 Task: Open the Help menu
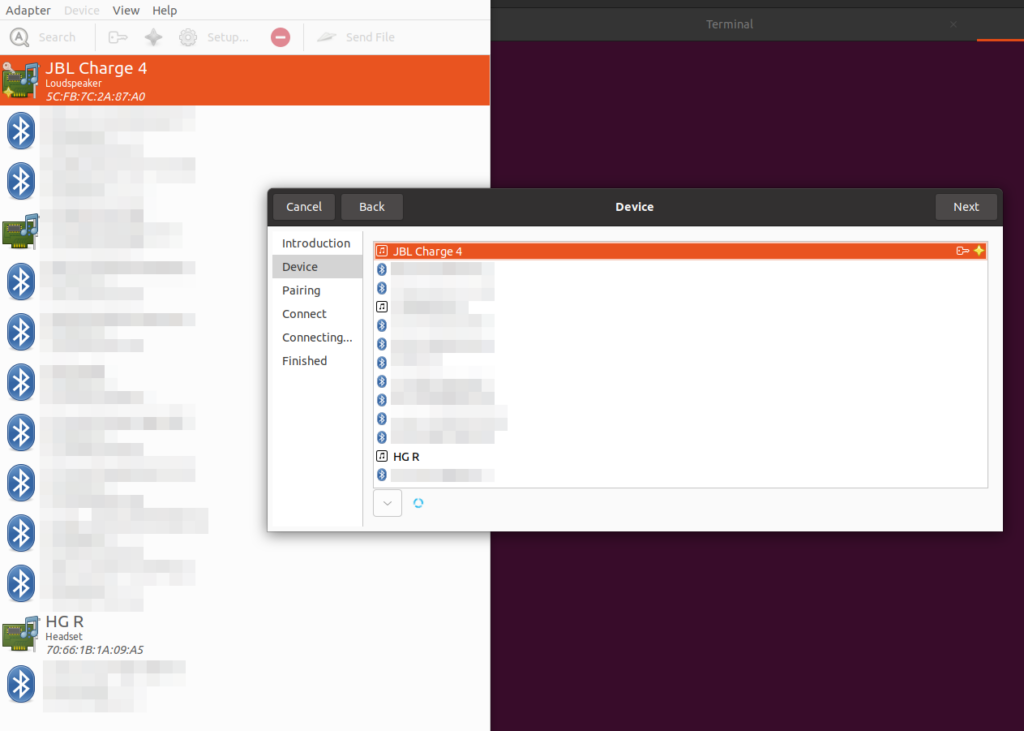click(165, 10)
